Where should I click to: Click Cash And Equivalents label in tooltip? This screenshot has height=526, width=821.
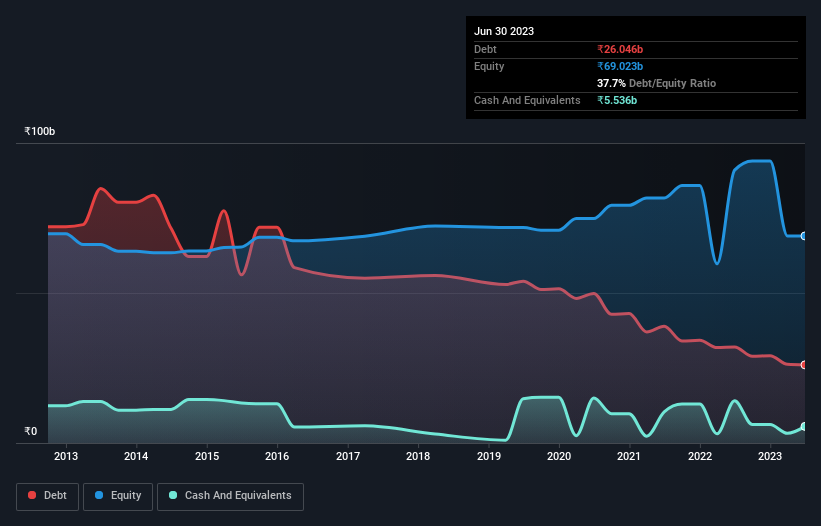(x=527, y=100)
